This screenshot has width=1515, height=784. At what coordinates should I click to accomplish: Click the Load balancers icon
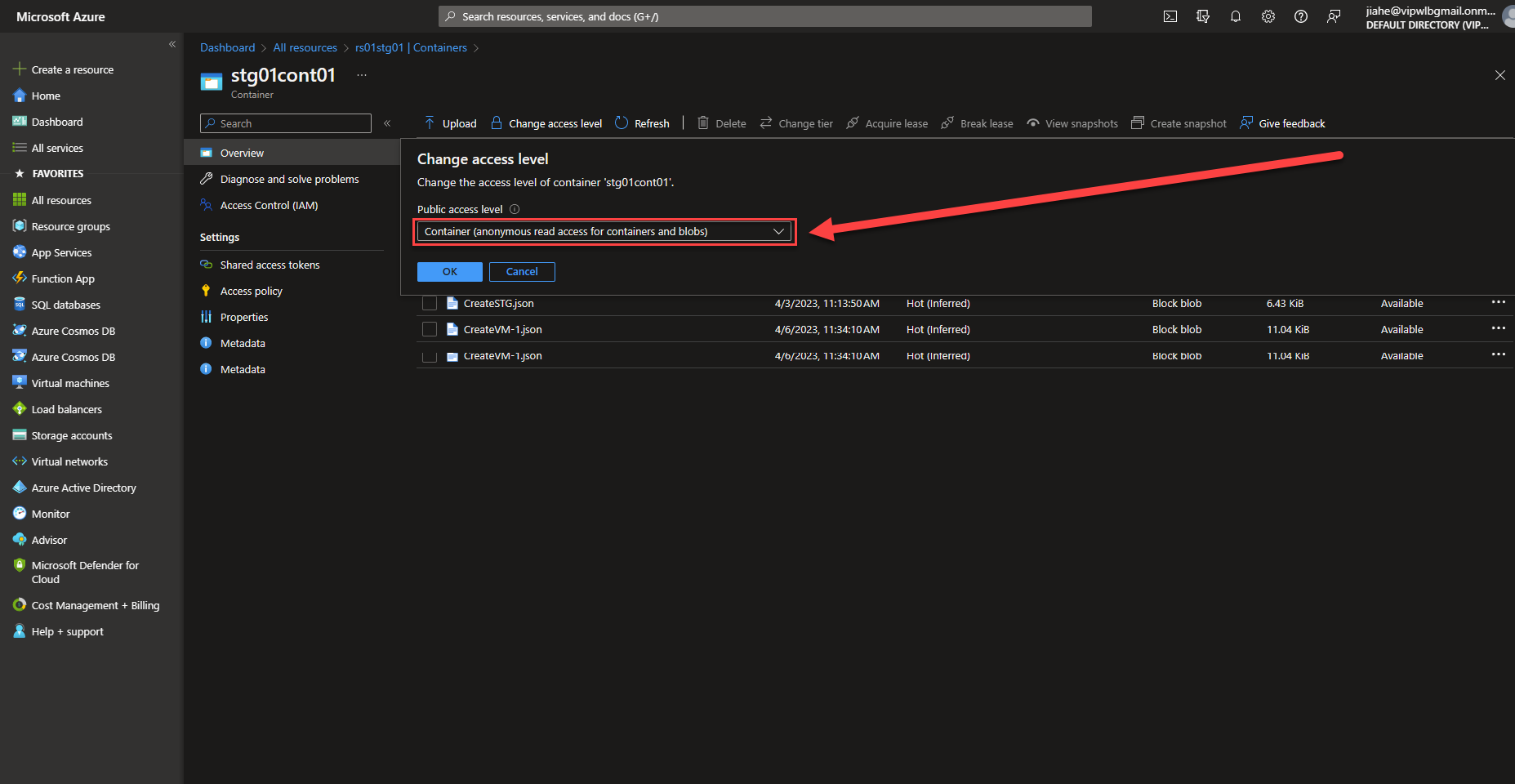[20, 409]
